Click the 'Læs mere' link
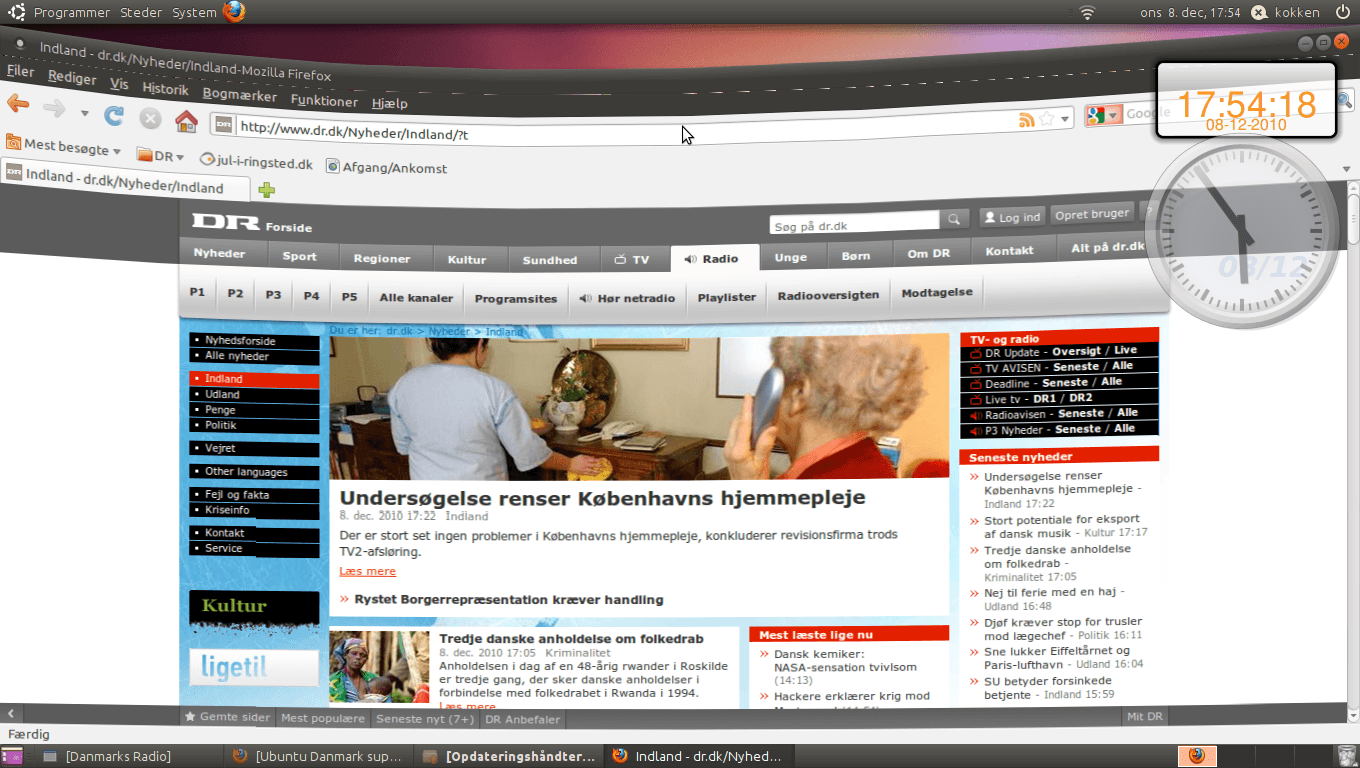The width and height of the screenshot is (1360, 768). [367, 571]
